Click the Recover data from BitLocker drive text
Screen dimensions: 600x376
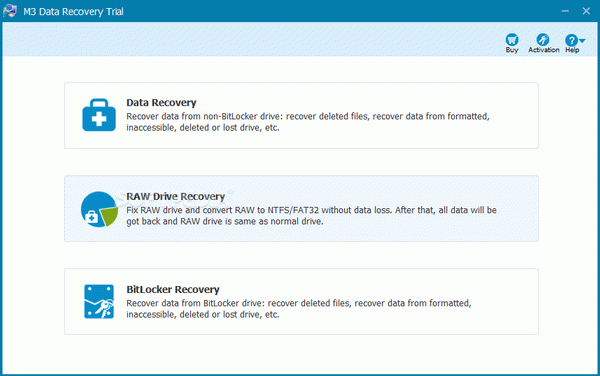299,309
